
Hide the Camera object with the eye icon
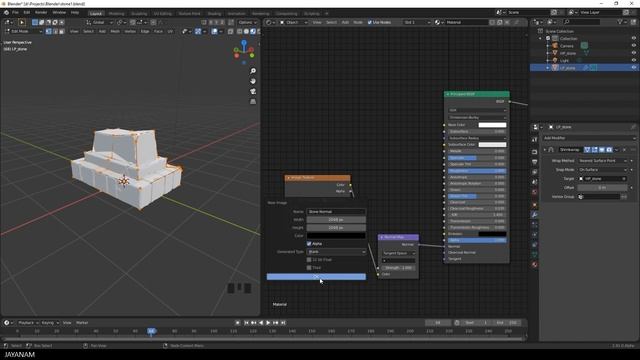[633, 46]
